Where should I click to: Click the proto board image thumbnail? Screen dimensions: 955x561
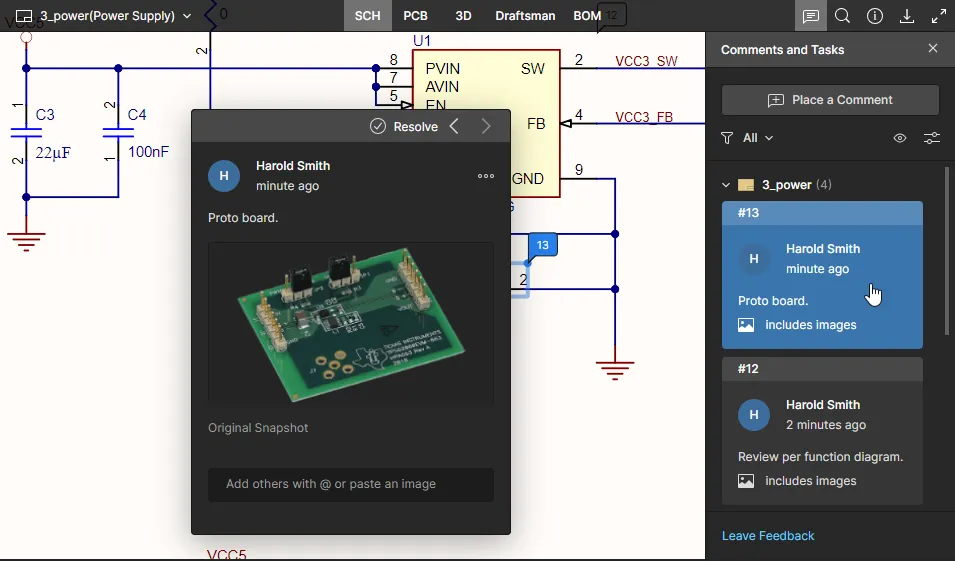350,323
